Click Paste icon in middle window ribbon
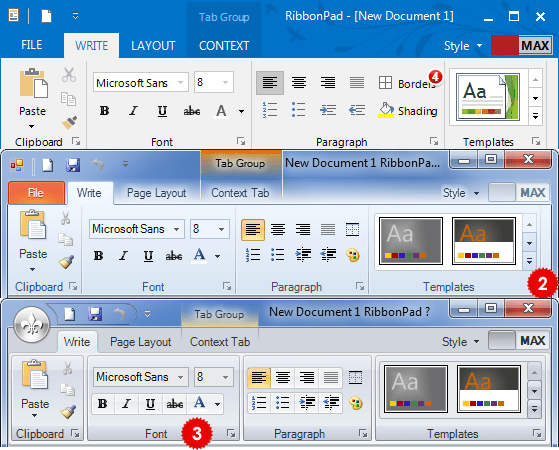This screenshot has width=559, height=450. (33, 224)
